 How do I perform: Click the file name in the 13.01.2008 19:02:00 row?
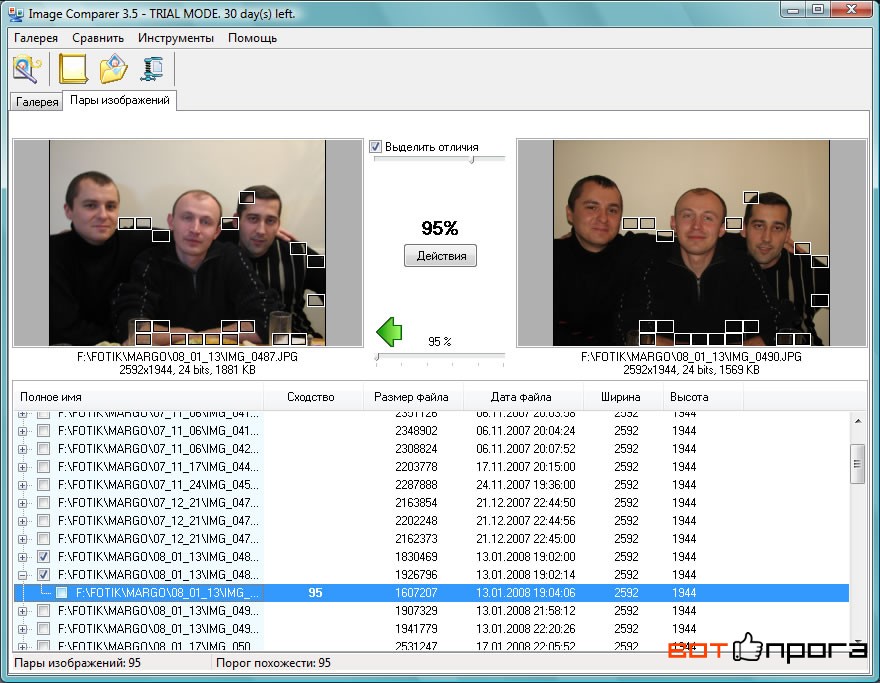click(x=158, y=557)
